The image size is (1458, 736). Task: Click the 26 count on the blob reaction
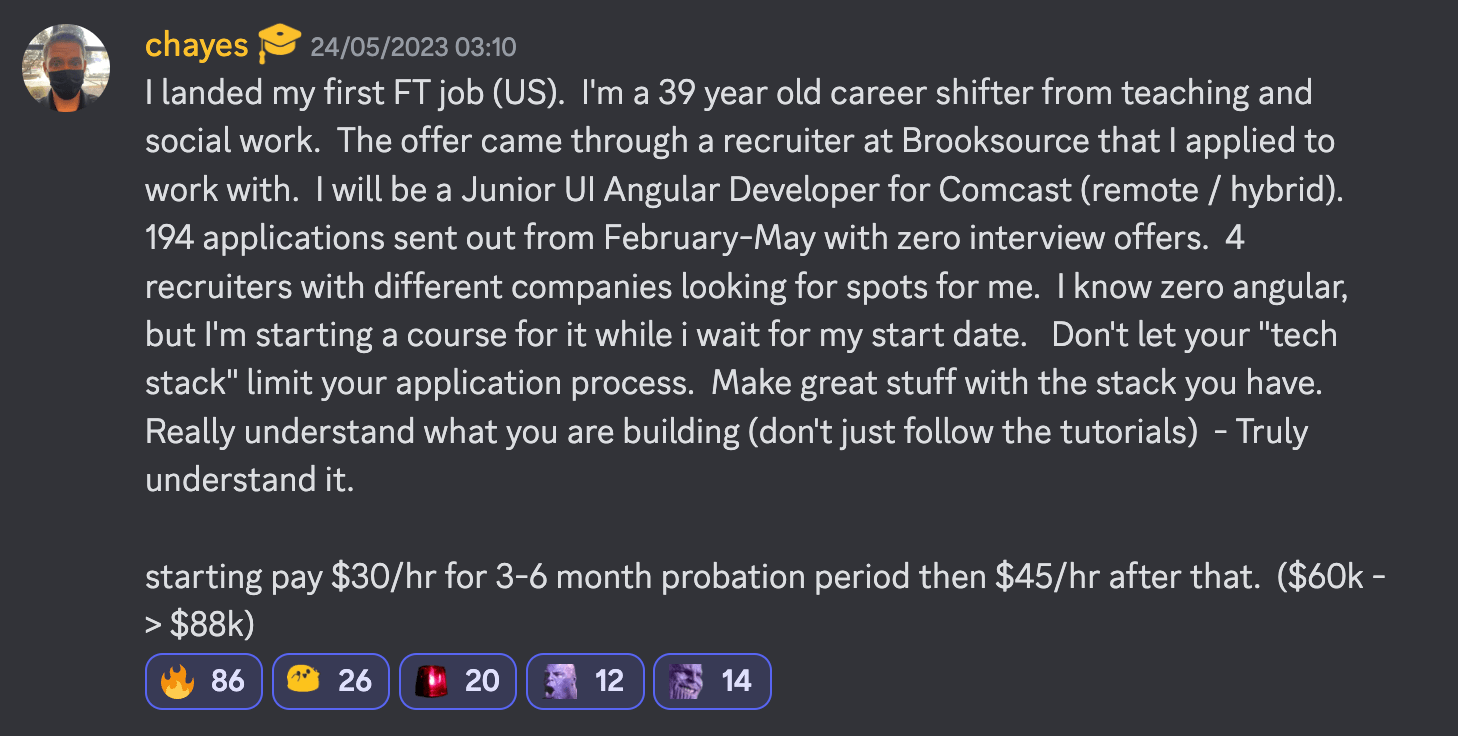[x=355, y=681]
